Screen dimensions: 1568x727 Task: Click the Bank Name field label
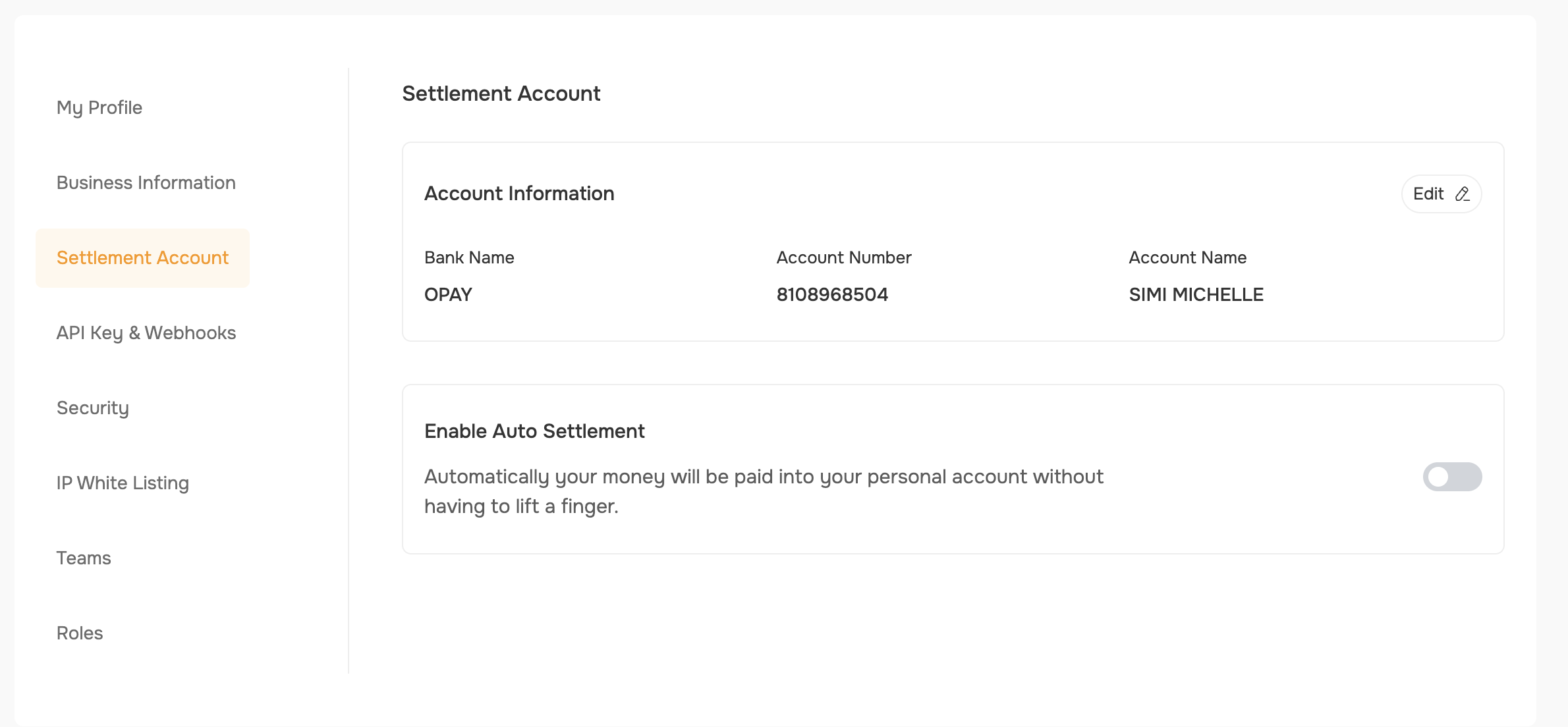coord(469,257)
